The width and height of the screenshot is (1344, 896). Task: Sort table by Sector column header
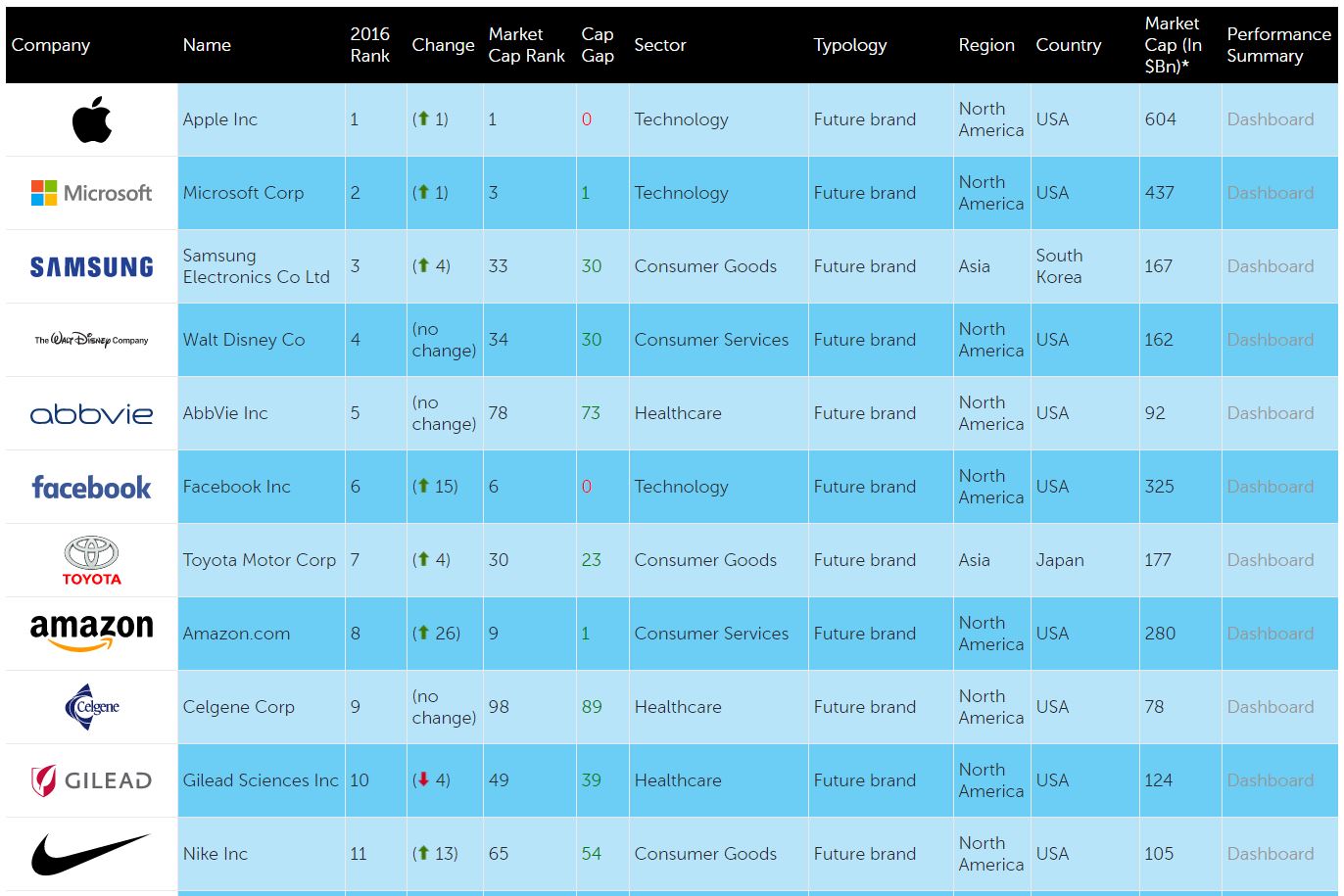click(659, 45)
